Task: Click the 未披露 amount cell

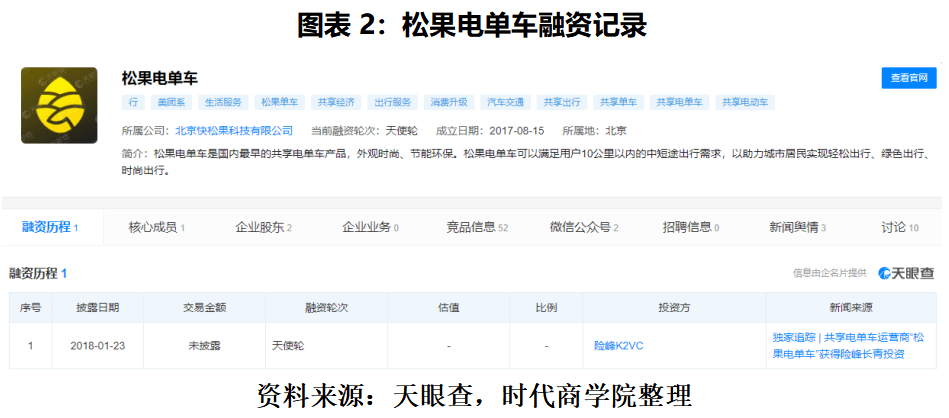Action: pyautogui.click(x=205, y=346)
